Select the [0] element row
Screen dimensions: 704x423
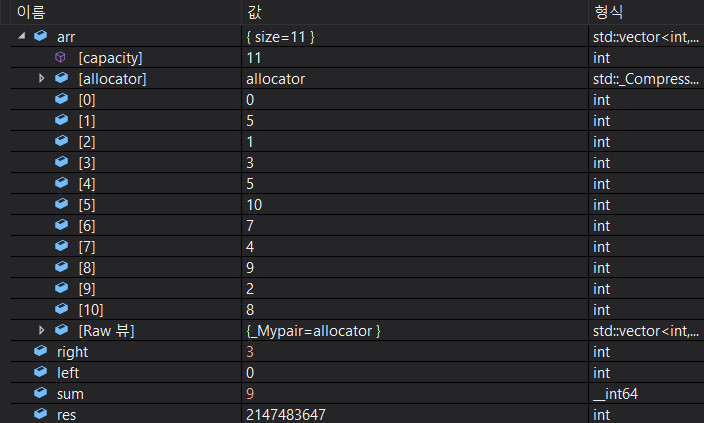(87, 99)
